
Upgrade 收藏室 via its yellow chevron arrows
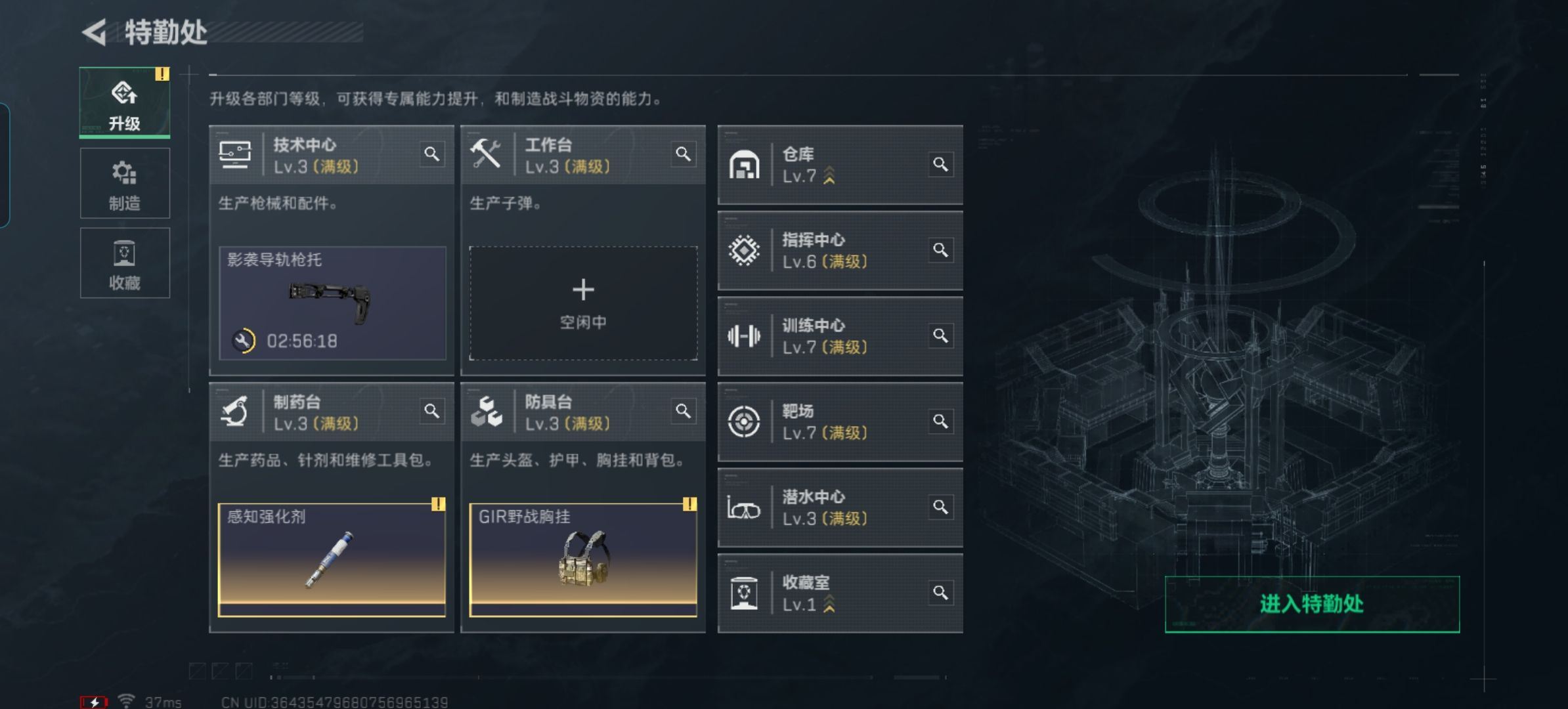coord(829,603)
